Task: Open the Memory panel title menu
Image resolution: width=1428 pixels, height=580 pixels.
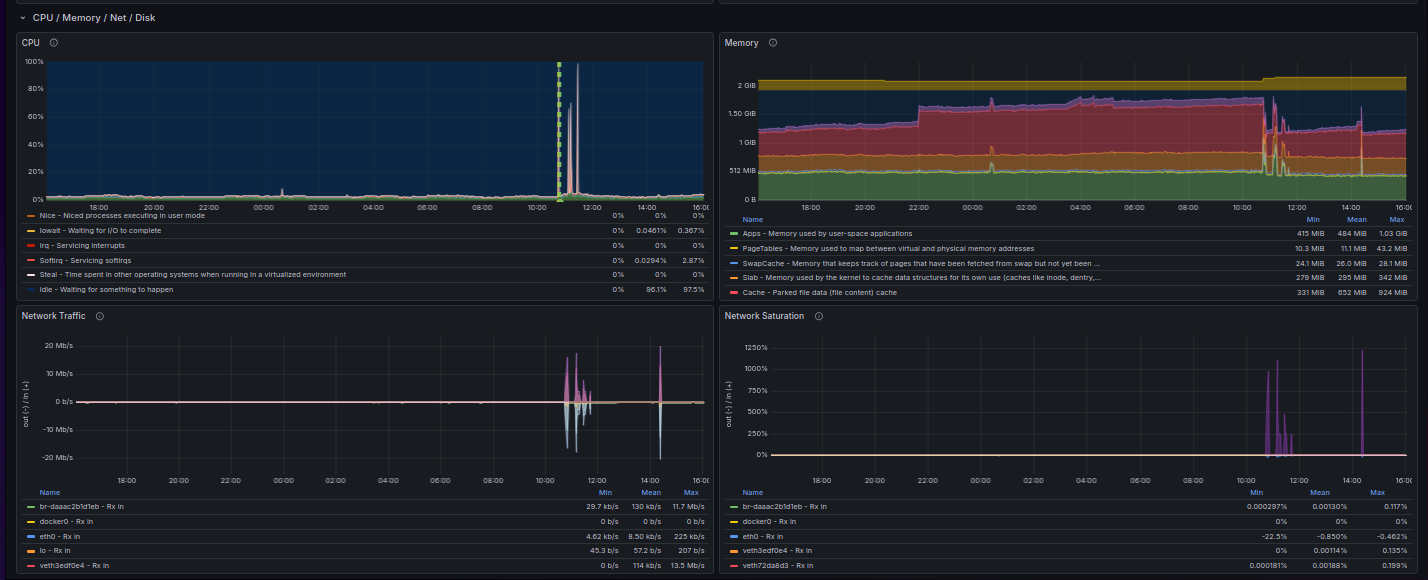Action: coord(741,43)
